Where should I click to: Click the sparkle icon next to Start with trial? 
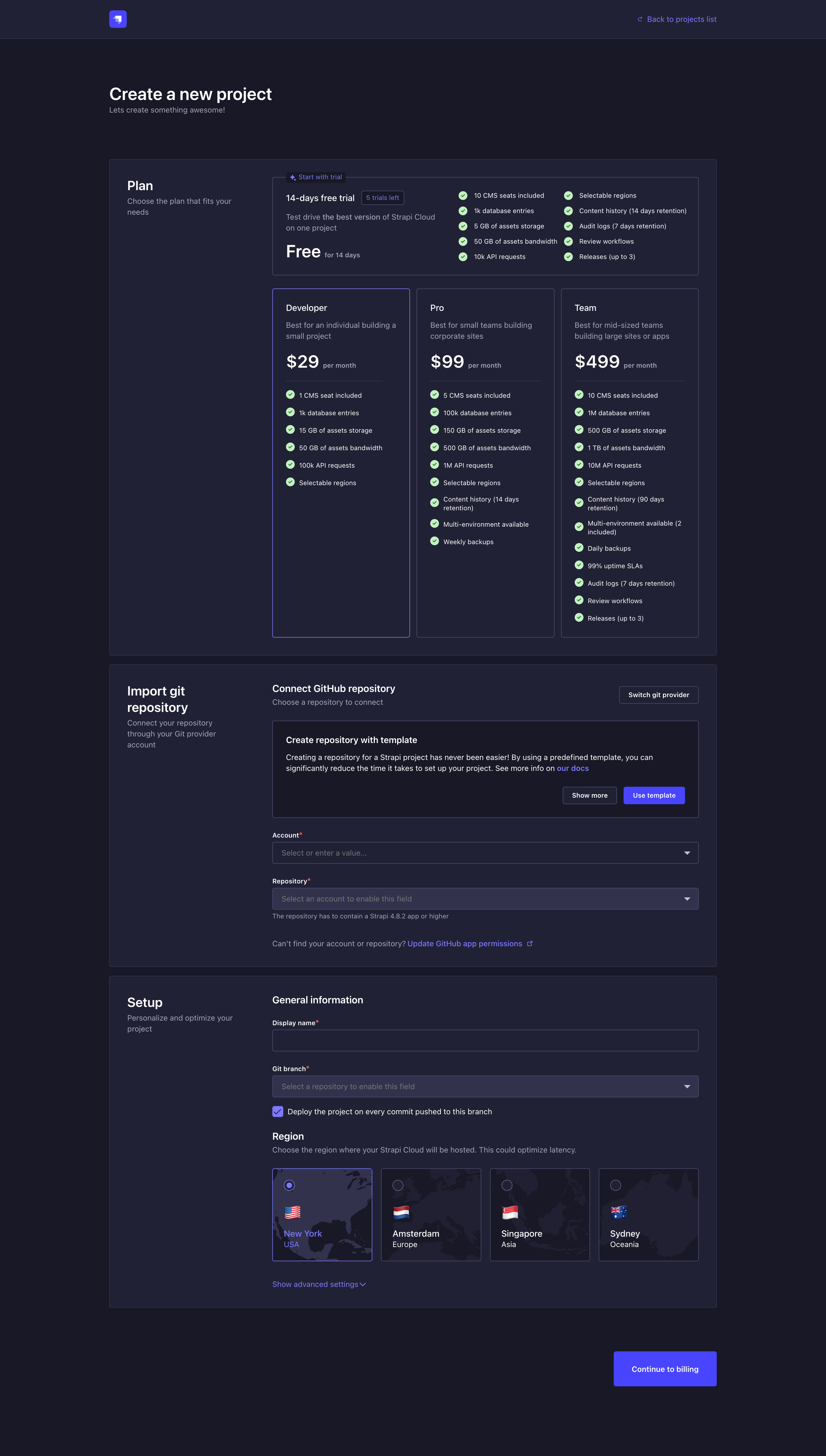click(x=293, y=178)
